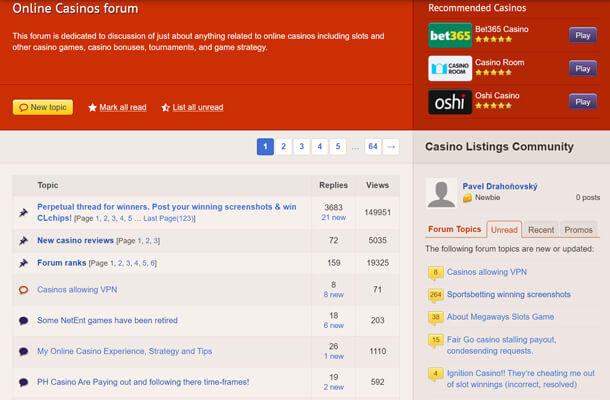Screen dimensions: 610x400
Task: Switch to the Promos tab
Action: pyautogui.click(x=578, y=230)
